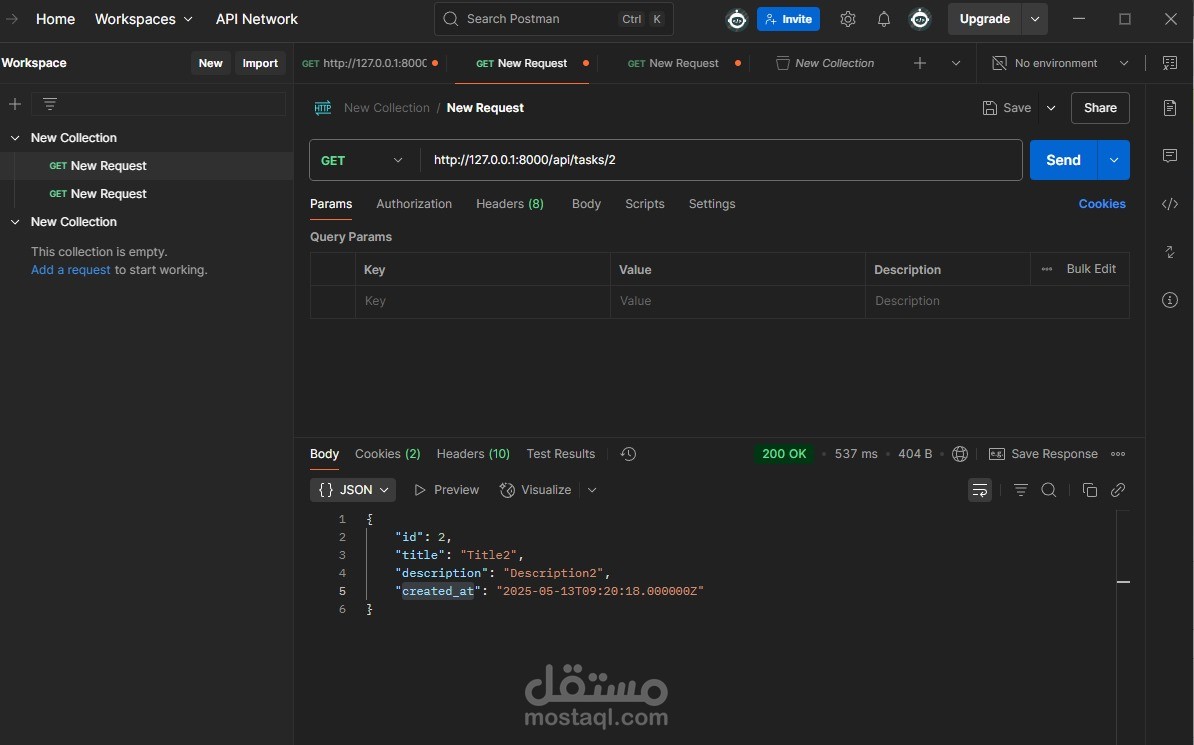
Task: Click the query param Value field
Action: (737, 301)
